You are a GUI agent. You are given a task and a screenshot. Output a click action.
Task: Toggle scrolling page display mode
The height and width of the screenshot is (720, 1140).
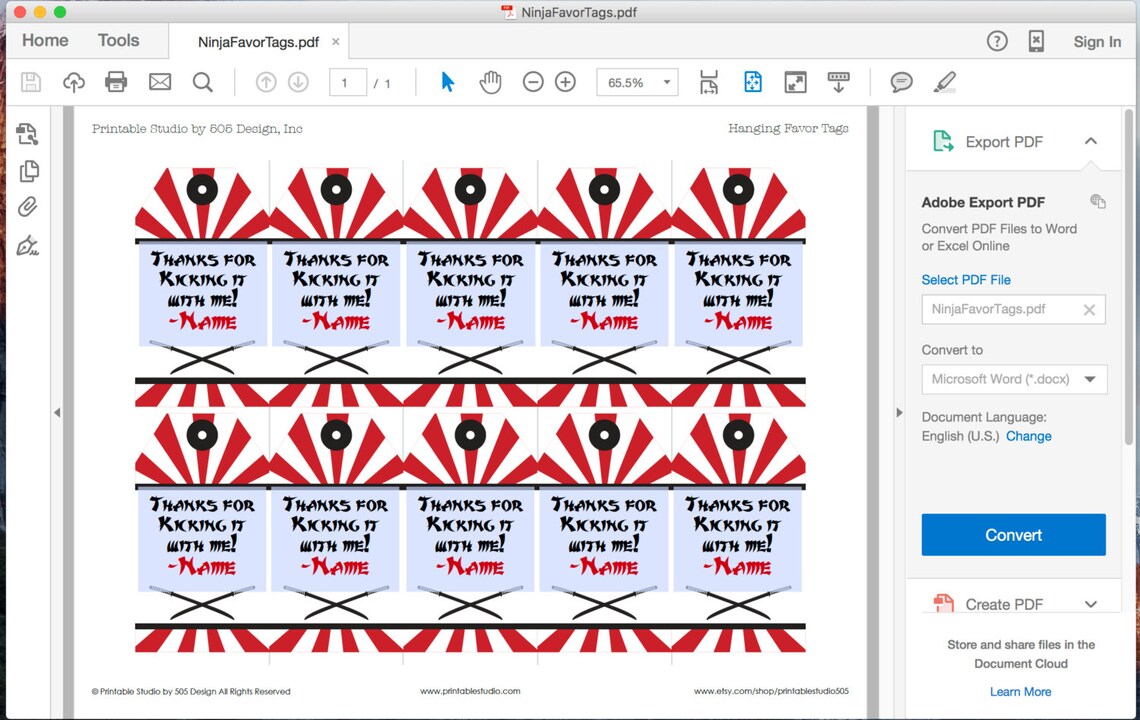[x=839, y=82]
